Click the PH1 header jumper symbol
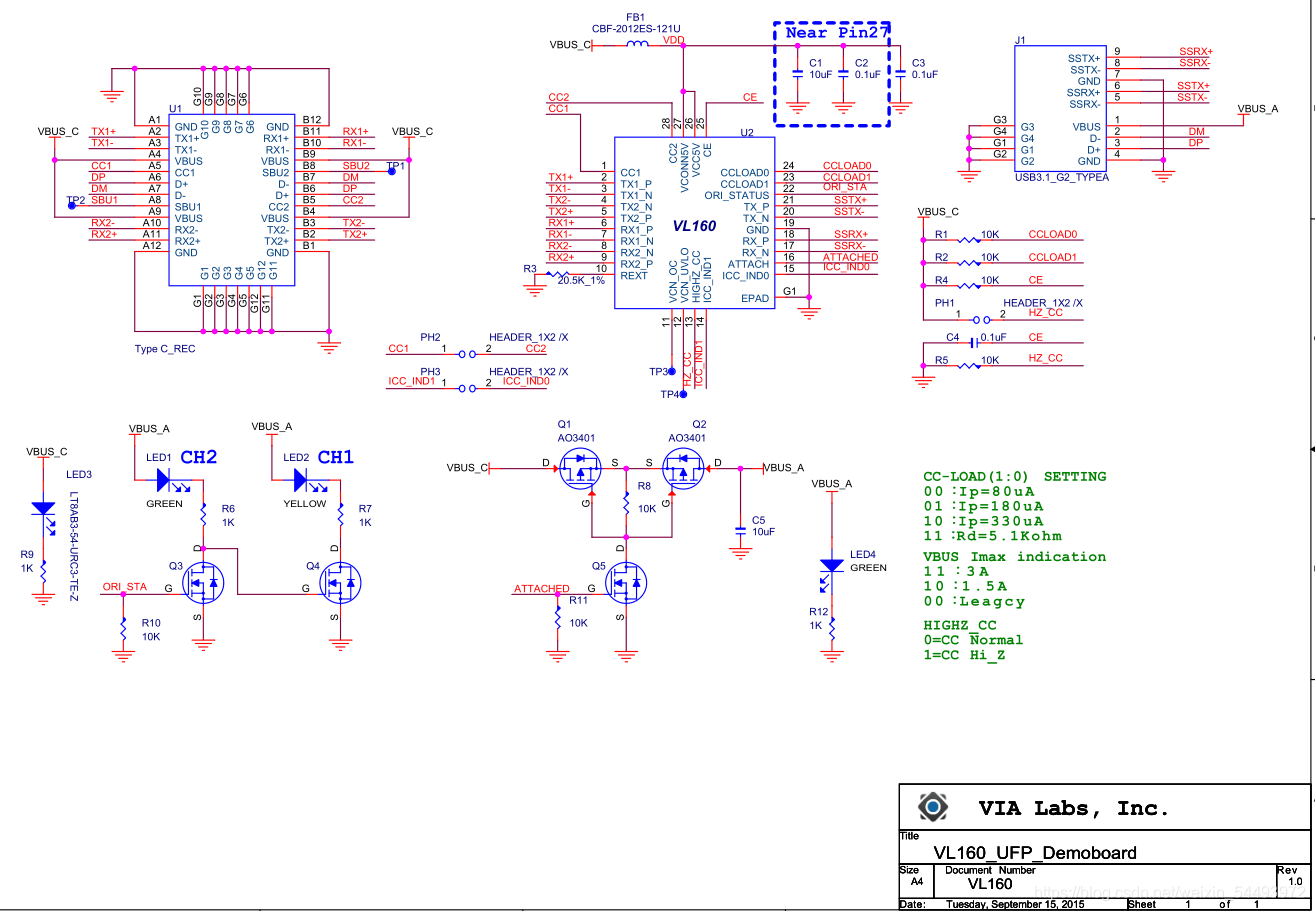The height and width of the screenshot is (911, 1315). point(982,320)
